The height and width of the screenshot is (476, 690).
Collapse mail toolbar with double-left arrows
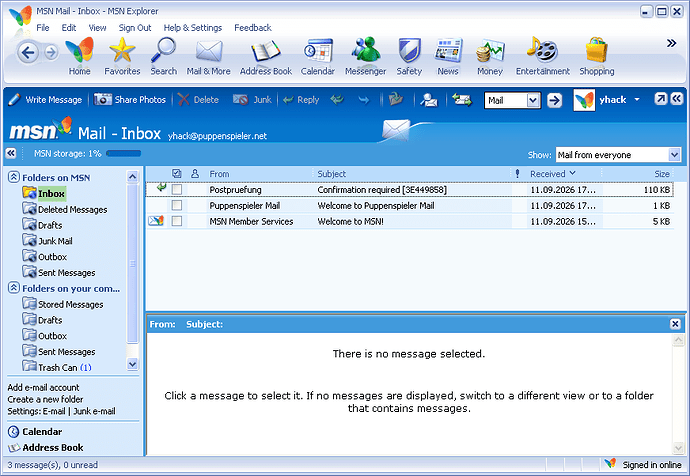coord(676,99)
